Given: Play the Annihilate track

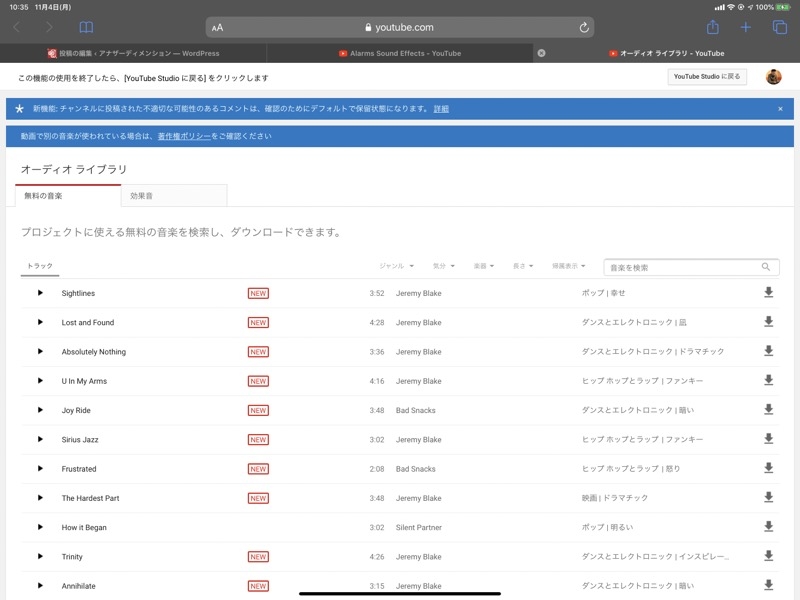Looking at the screenshot, I should pyautogui.click(x=40, y=585).
